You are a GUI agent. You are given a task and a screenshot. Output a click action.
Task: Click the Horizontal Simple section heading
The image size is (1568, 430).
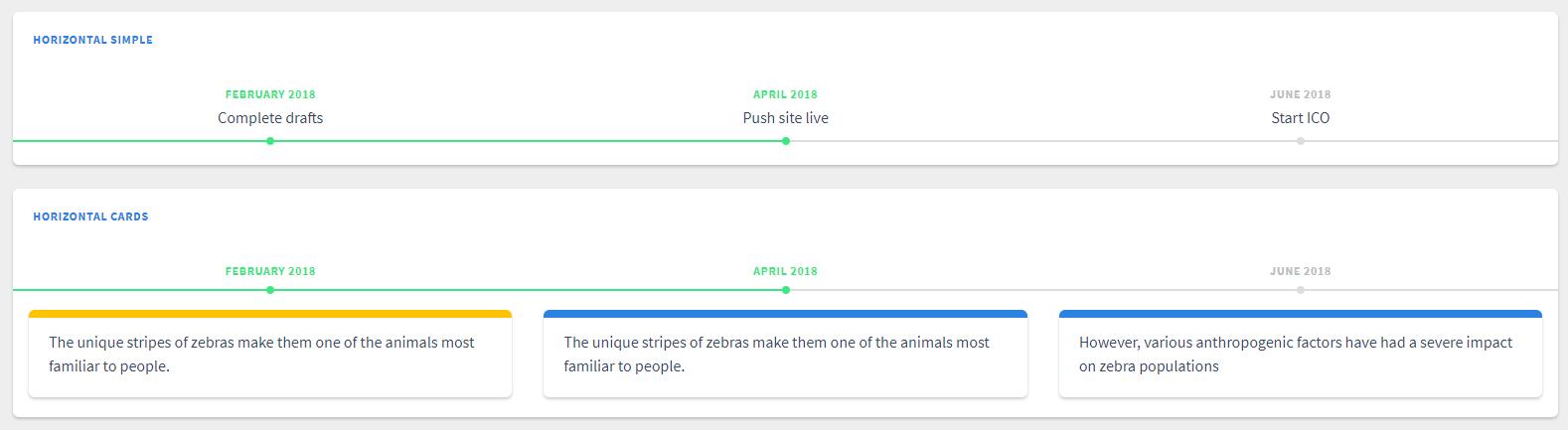[x=93, y=40]
